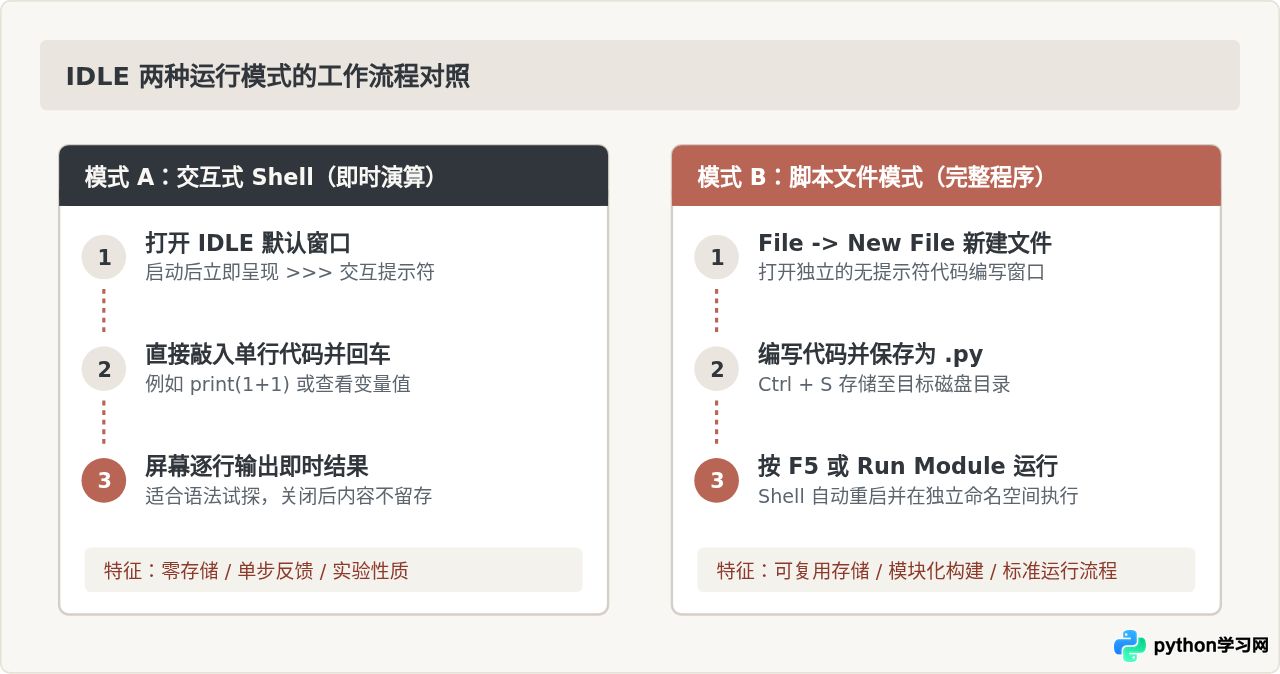Image resolution: width=1280 pixels, height=674 pixels.
Task: Select the line "Shell 自动重启并在独立命名空间执行"
Action: 918,496
